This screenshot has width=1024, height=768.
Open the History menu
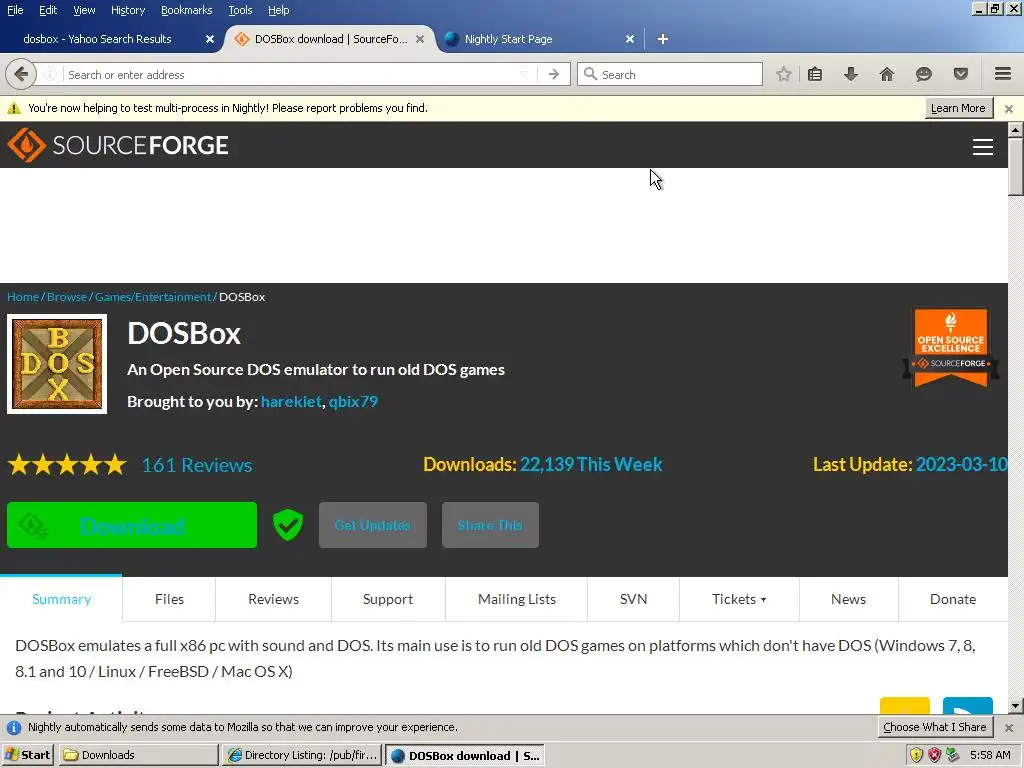click(x=128, y=10)
